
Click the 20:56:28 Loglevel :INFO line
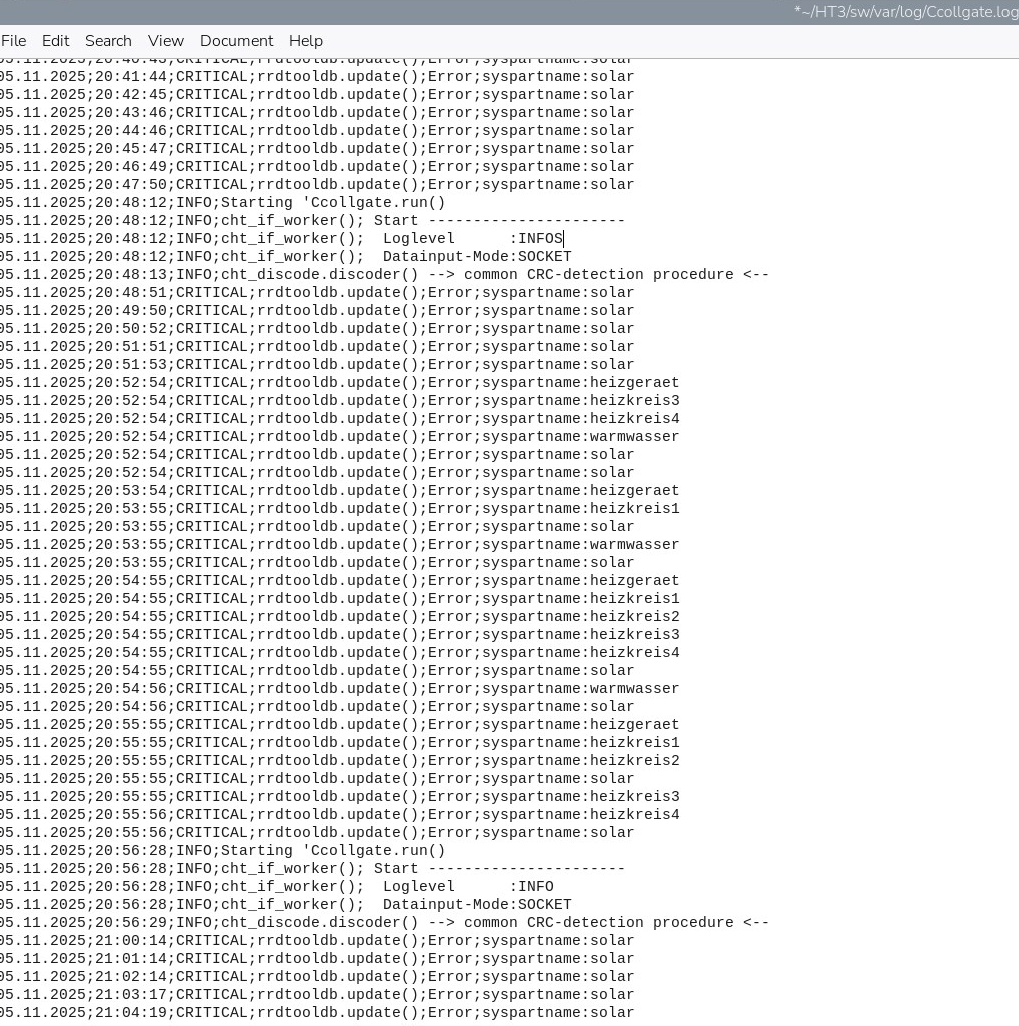click(300, 887)
